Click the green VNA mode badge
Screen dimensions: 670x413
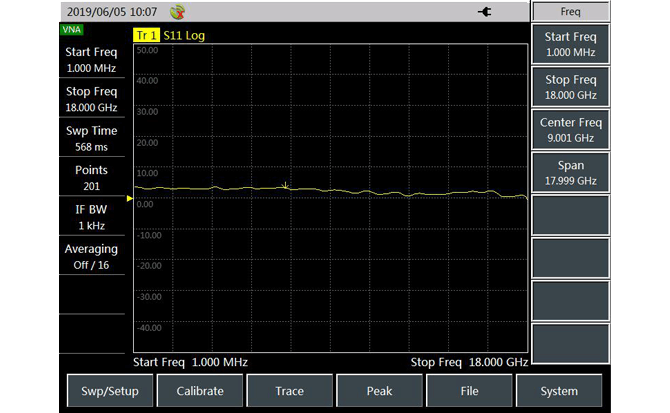coord(72,30)
